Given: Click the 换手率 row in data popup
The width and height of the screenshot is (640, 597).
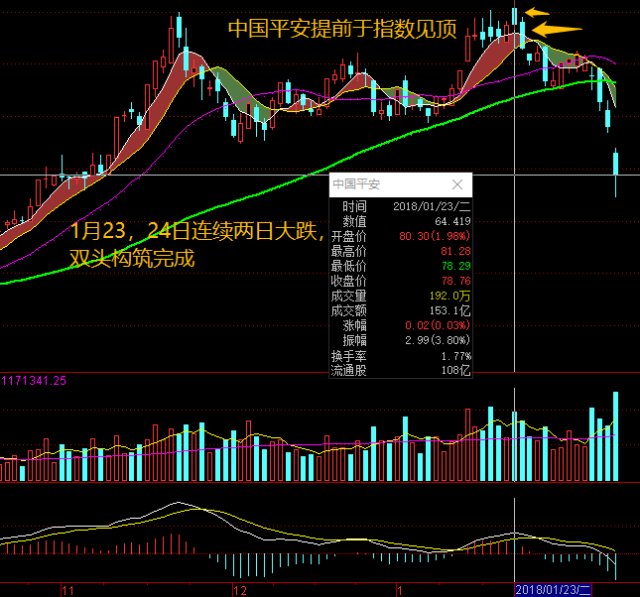Looking at the screenshot, I should [400, 356].
